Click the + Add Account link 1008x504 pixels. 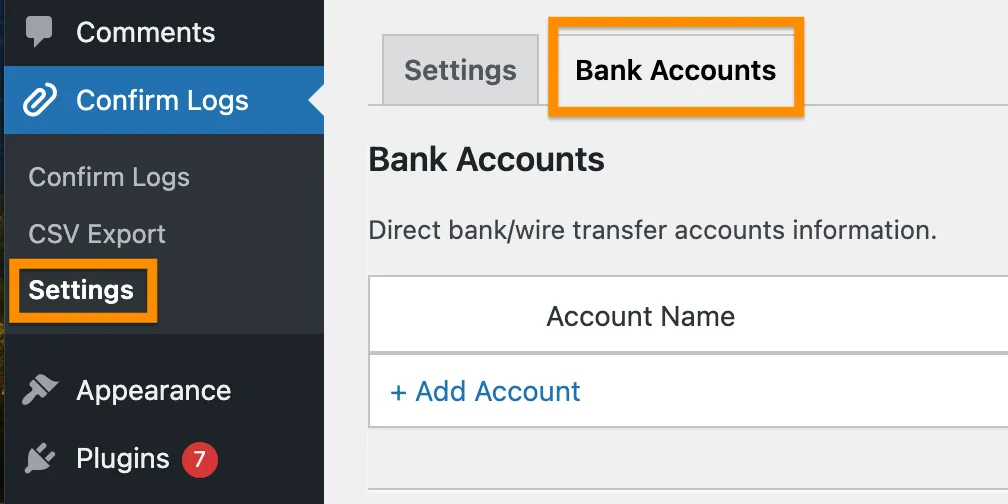[485, 391]
